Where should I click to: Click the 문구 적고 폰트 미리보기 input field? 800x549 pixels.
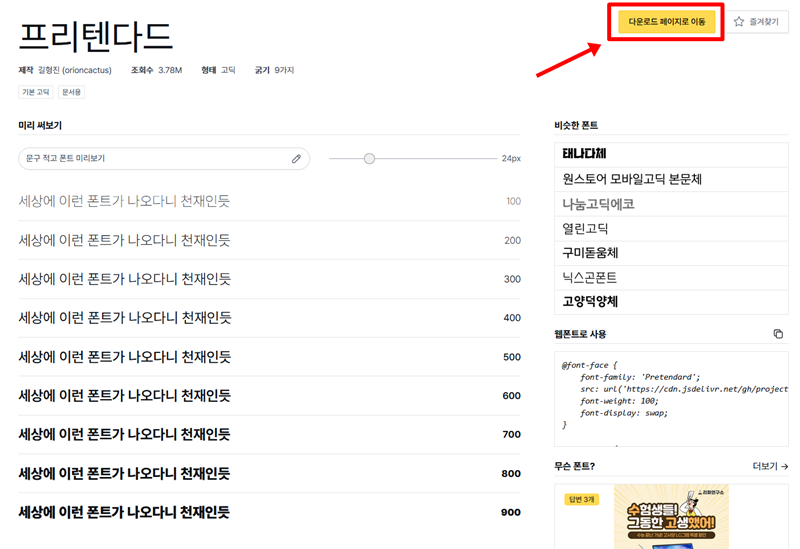pos(164,159)
